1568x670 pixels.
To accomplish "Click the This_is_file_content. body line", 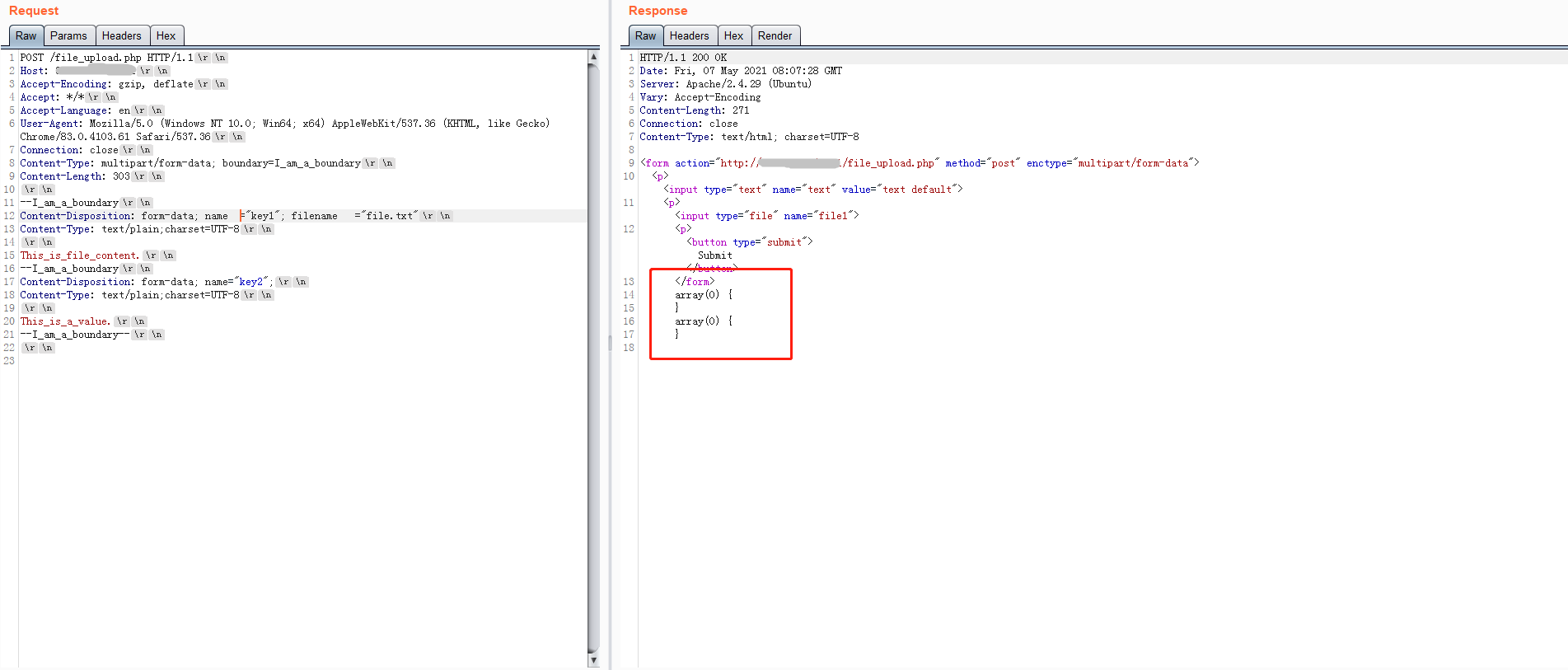I will (80, 255).
